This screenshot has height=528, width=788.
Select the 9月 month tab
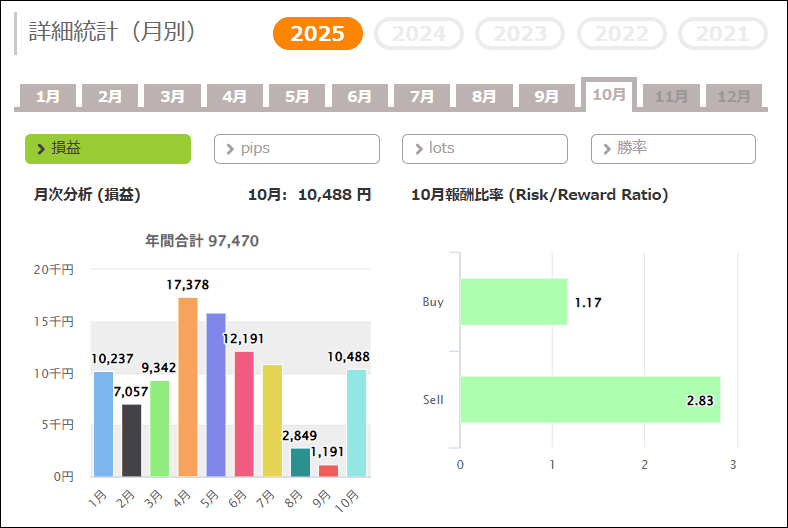[546, 97]
